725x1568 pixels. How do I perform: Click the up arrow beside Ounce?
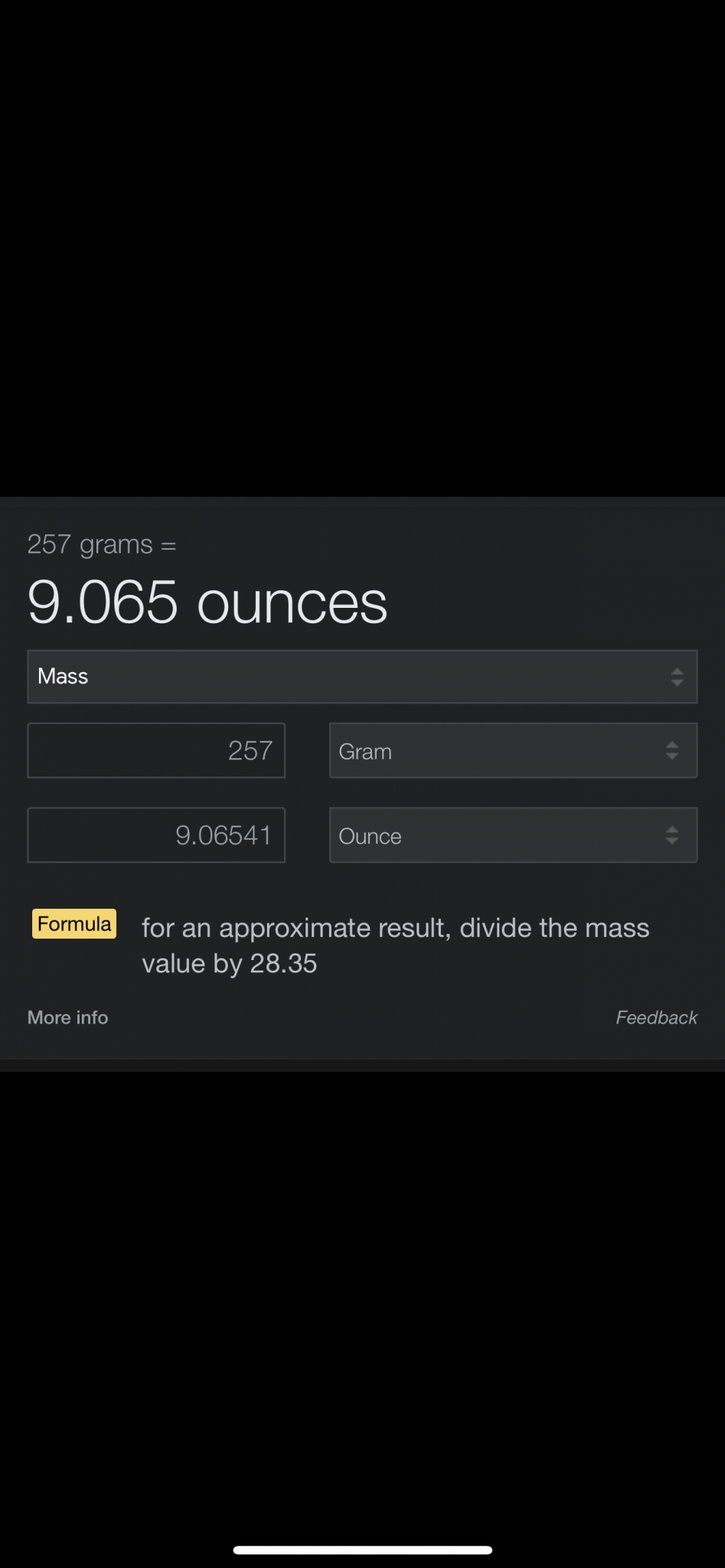click(x=672, y=829)
